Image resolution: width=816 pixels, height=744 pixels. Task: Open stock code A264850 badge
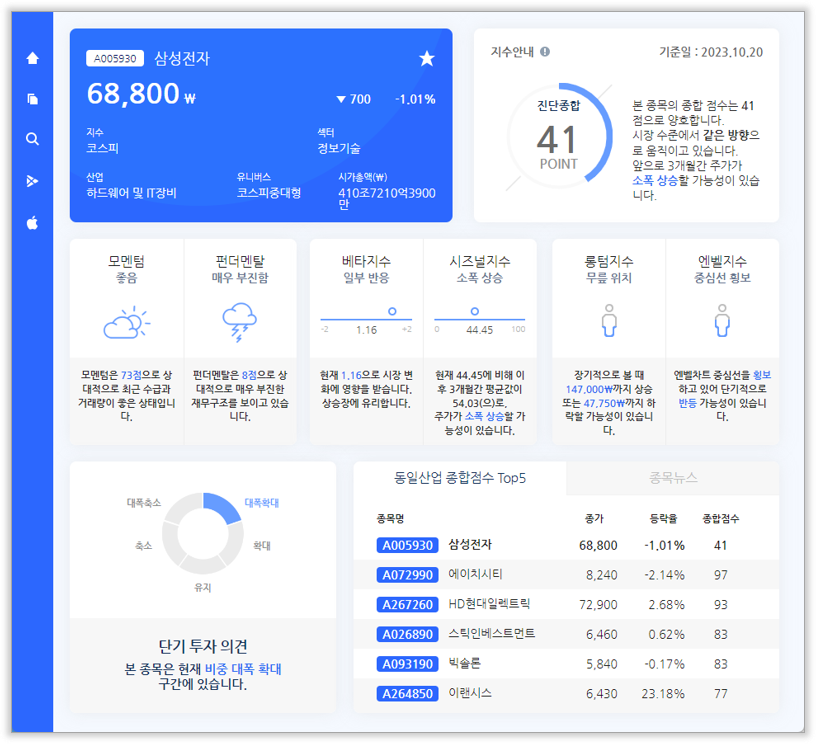[x=407, y=694]
